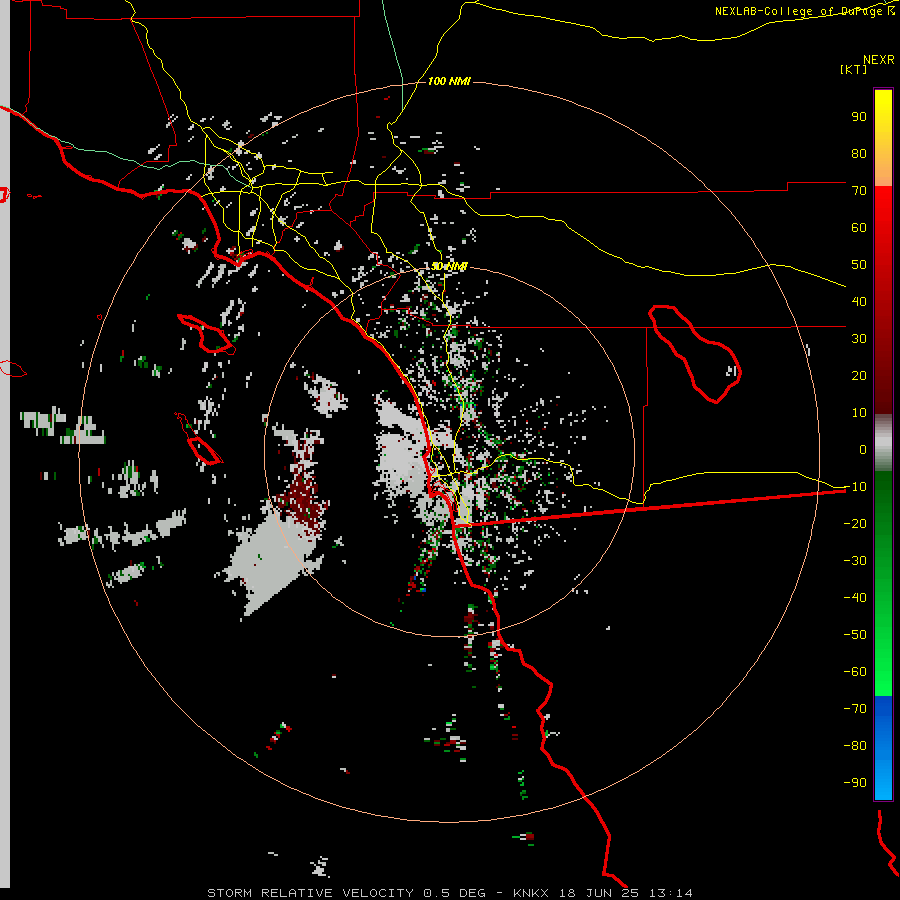Select the positive 50 scale value
Image resolution: width=900 pixels, height=900 pixels.
(859, 265)
